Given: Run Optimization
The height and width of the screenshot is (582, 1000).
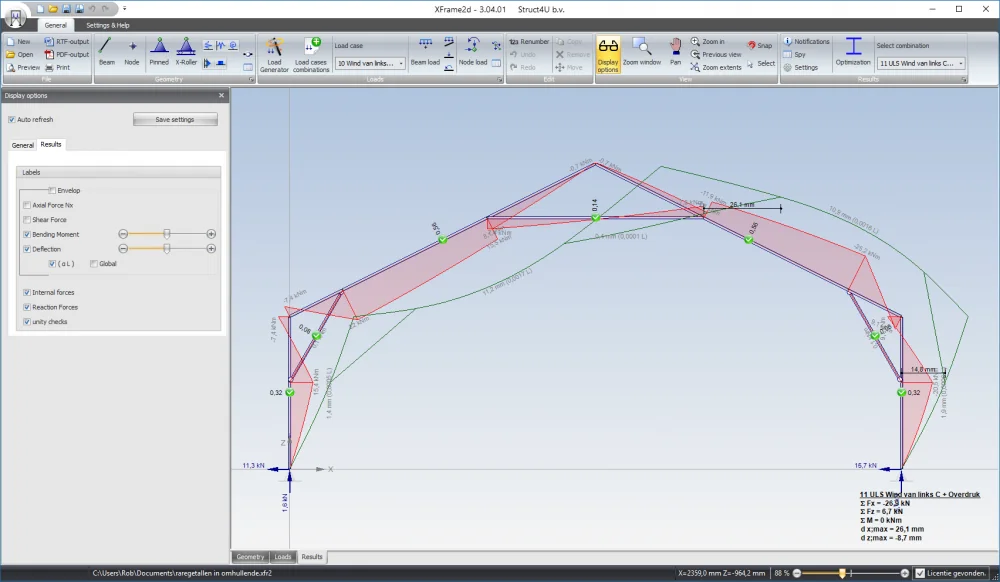Looking at the screenshot, I should tap(853, 52).
